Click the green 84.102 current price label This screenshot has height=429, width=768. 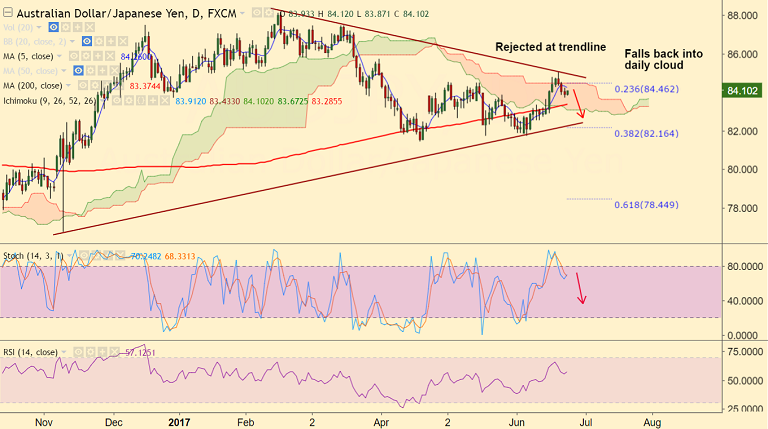tap(743, 91)
